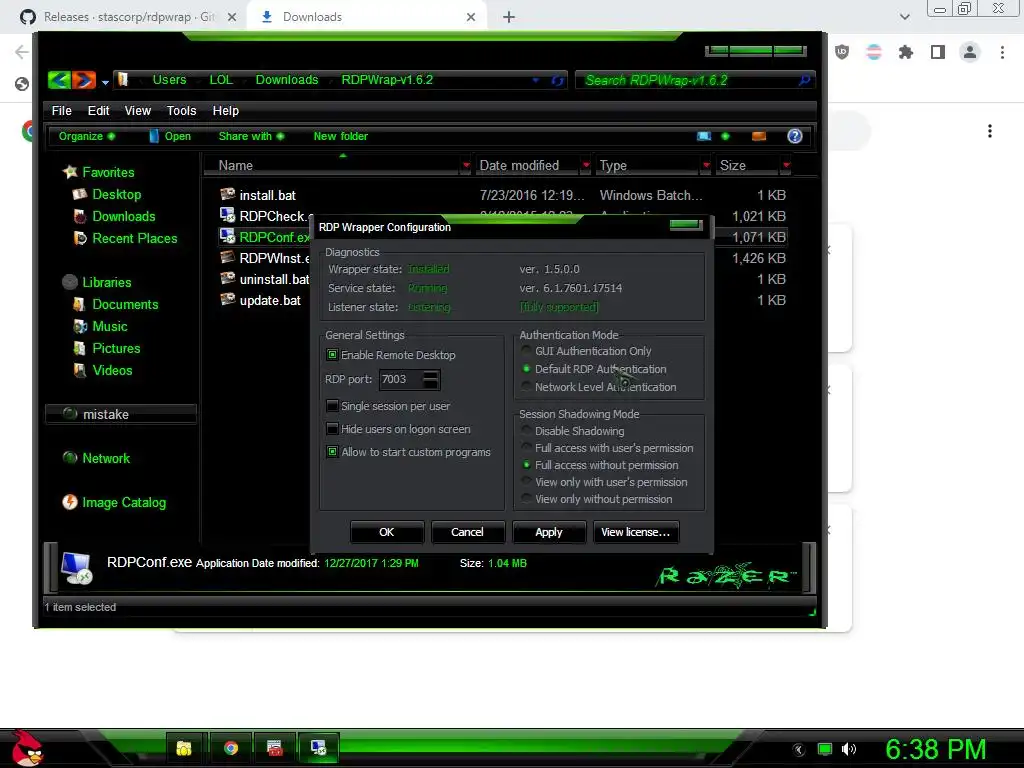Open recent locations dropdown beside nav arrows

[105, 82]
